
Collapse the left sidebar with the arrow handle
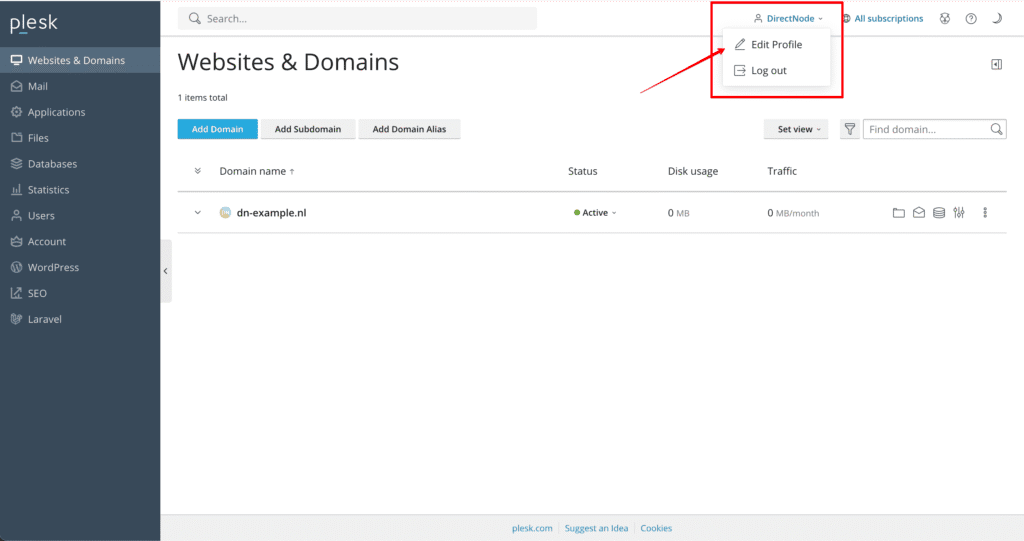tap(166, 271)
